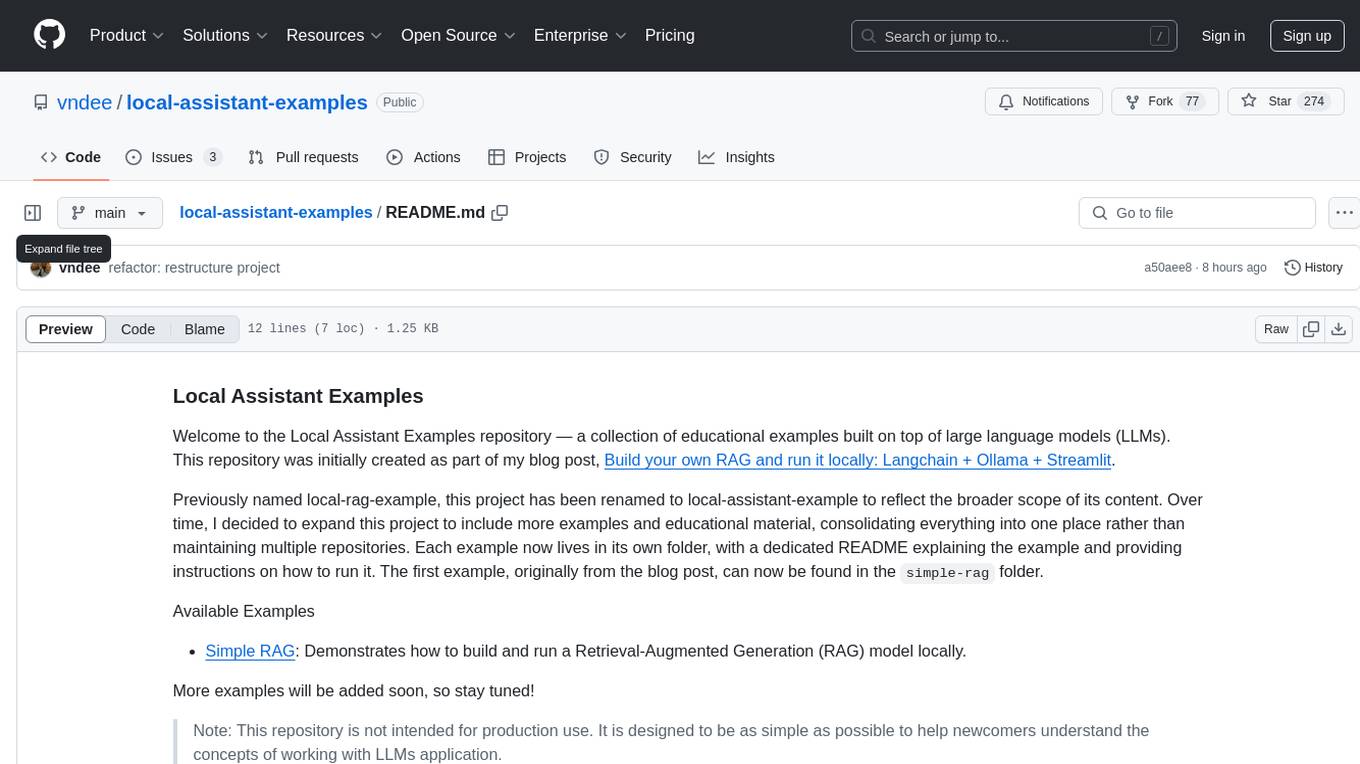Open the more file actions menu

[x=1344, y=213]
